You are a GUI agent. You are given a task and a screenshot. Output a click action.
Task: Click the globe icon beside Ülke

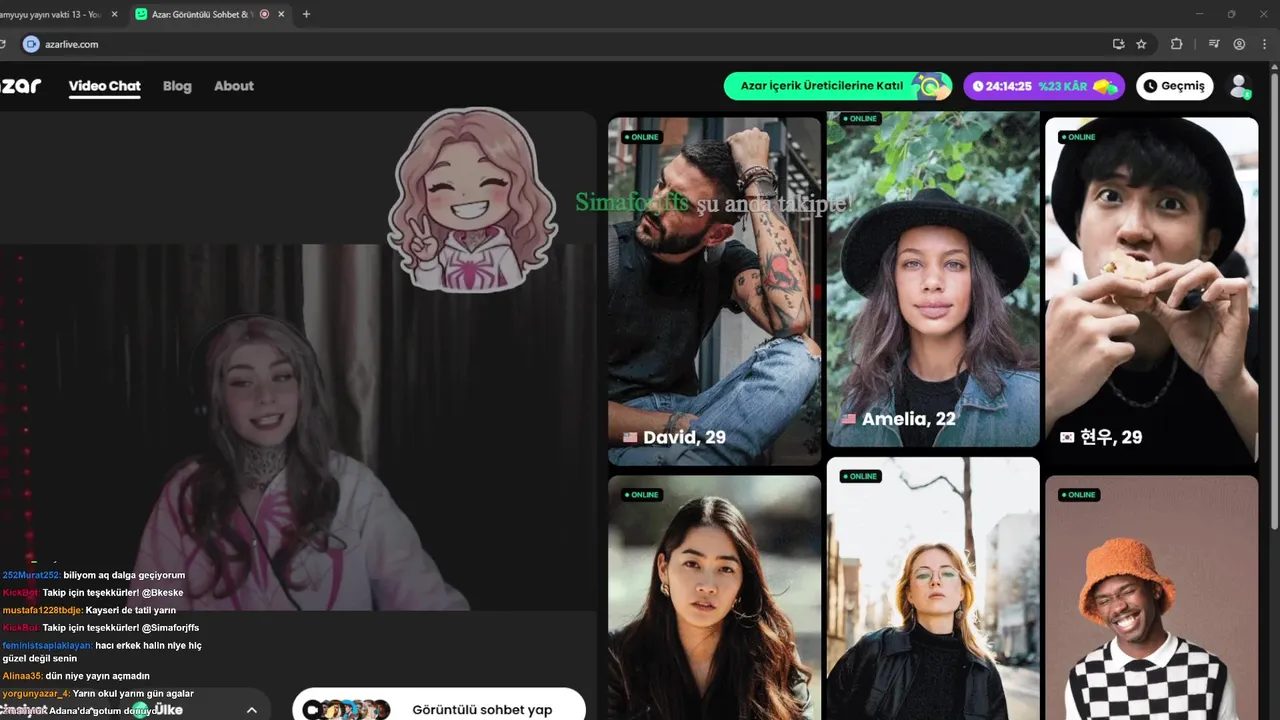pyautogui.click(x=141, y=710)
